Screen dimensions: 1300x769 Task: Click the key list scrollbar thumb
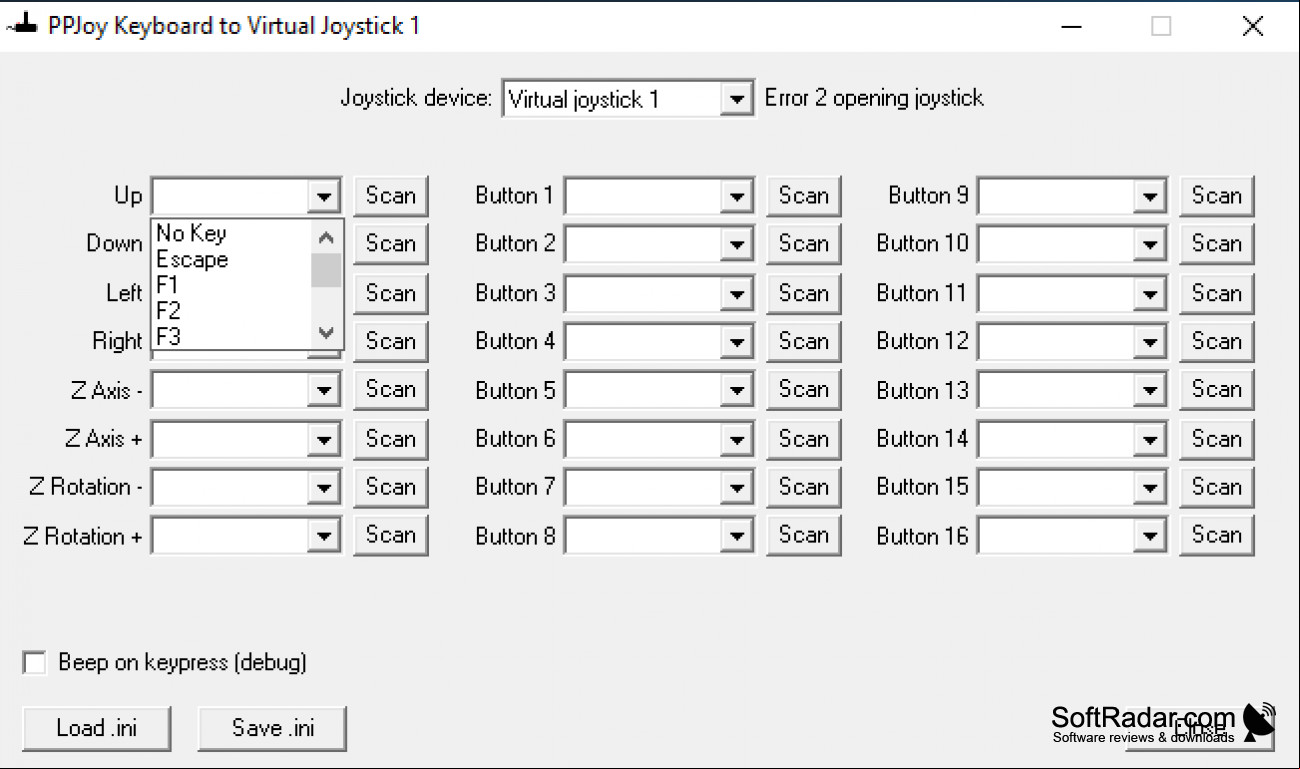tap(326, 270)
